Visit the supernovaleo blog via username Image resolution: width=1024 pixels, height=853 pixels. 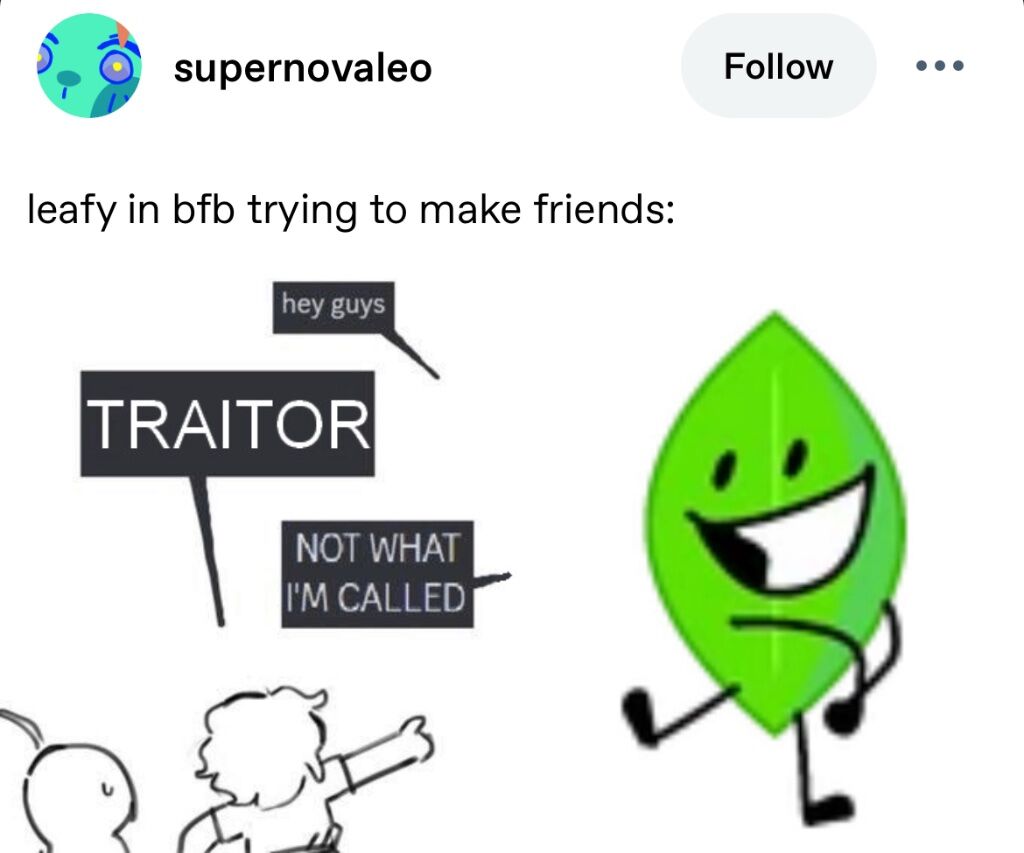point(302,67)
